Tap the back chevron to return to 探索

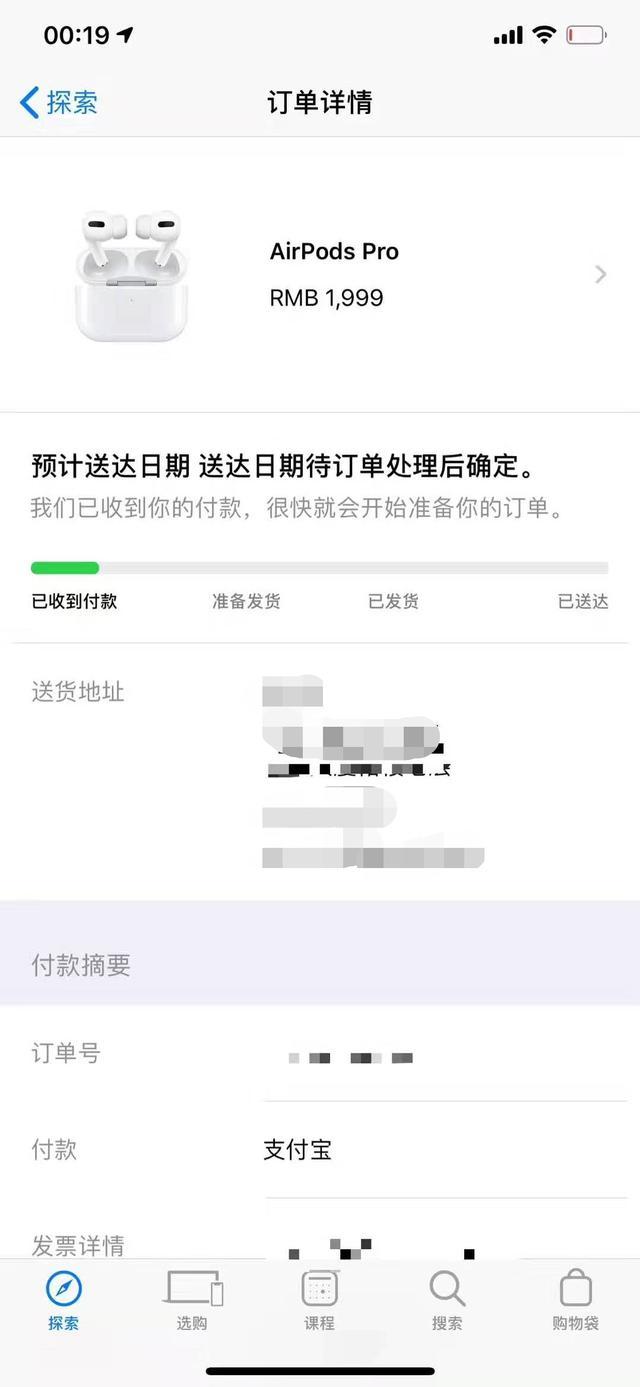pyautogui.click(x=29, y=102)
